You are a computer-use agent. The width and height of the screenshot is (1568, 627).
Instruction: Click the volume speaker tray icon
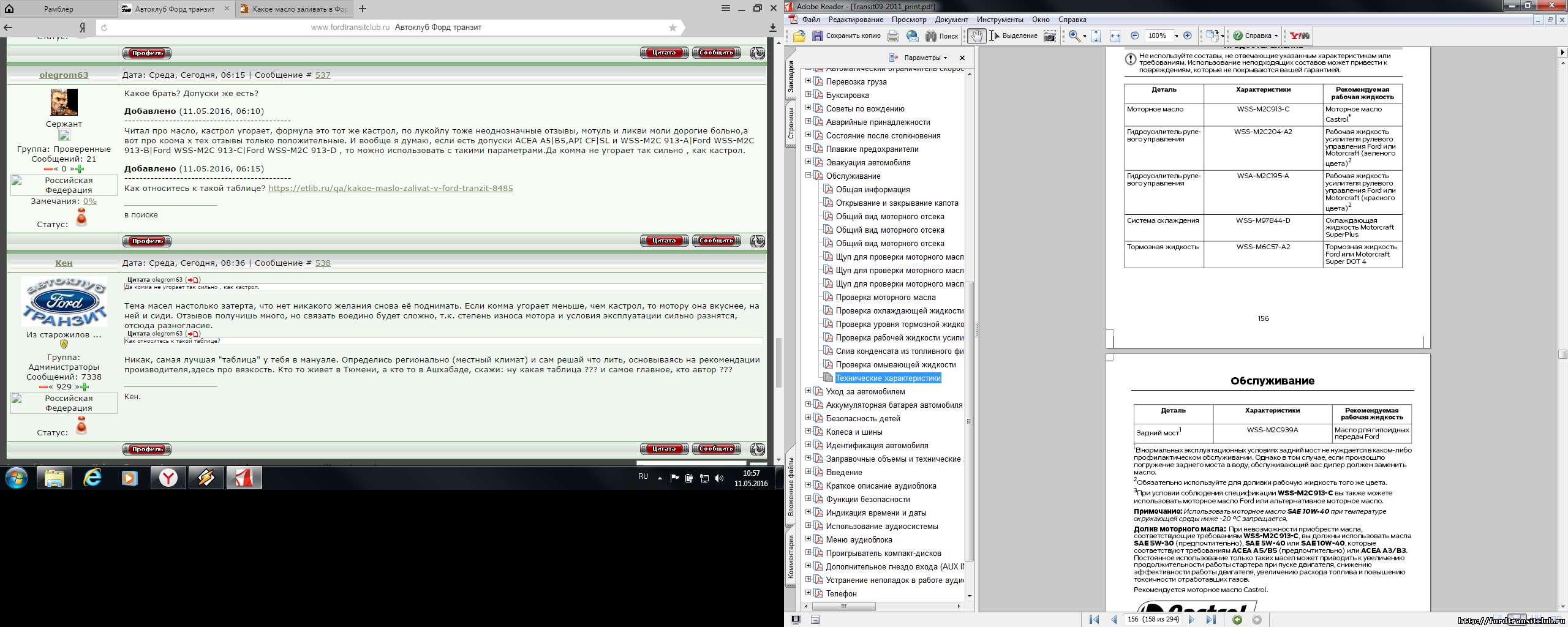[719, 478]
